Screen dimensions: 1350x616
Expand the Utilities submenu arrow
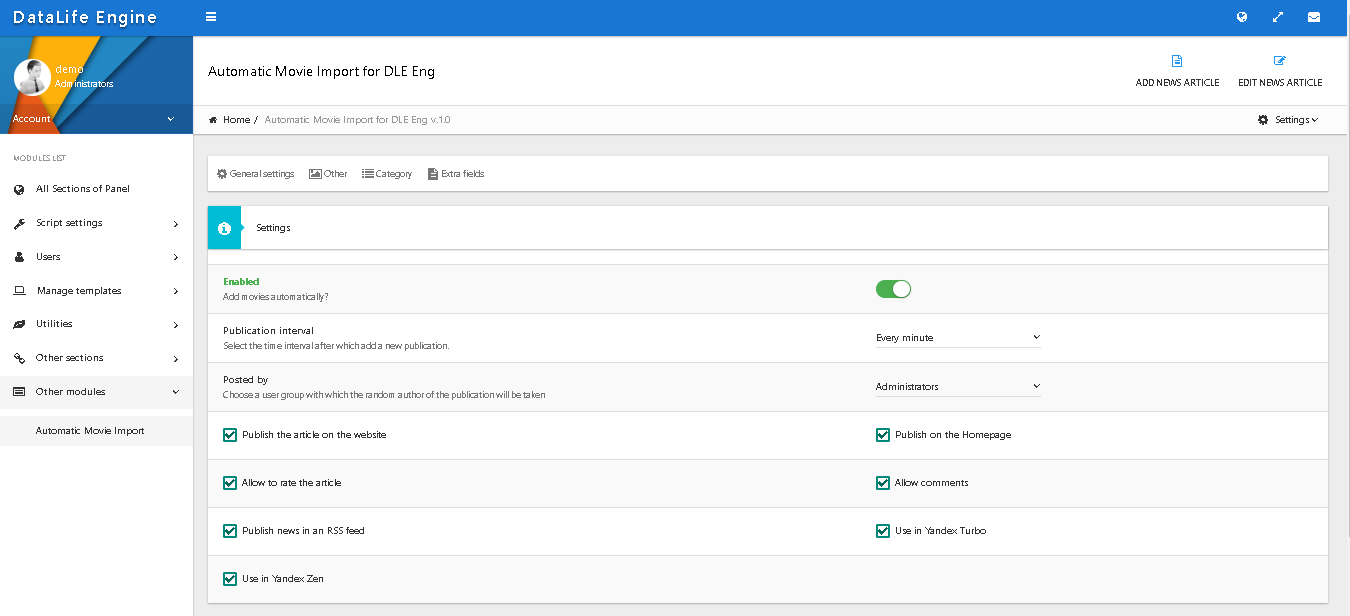[x=176, y=325]
